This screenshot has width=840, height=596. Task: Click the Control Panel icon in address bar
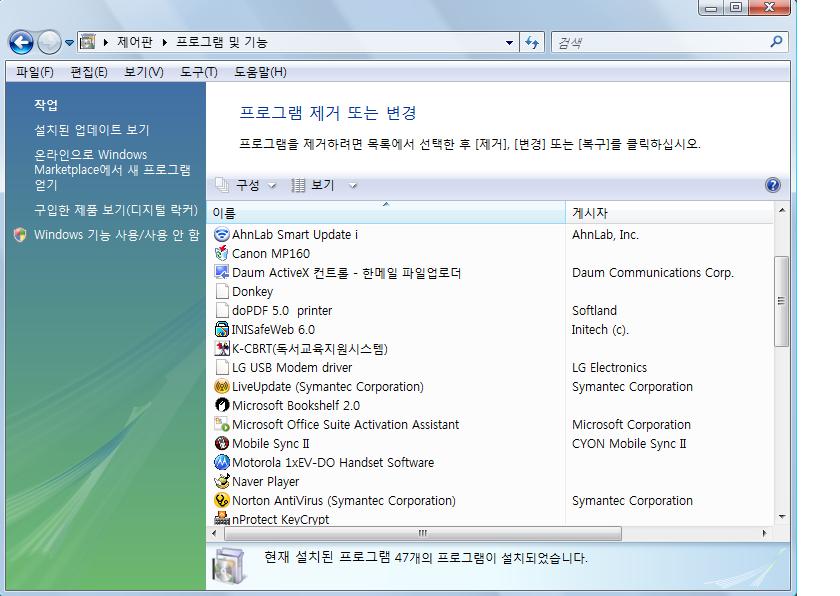[88, 42]
